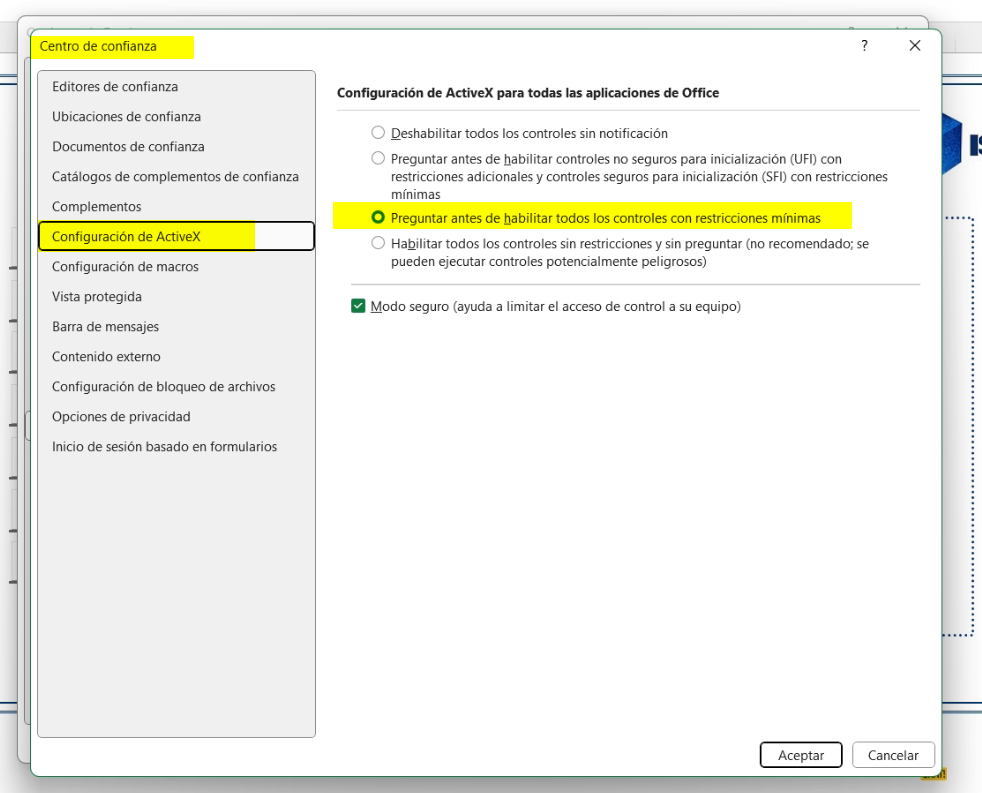Open Configuración de bloqueo de archivos
This screenshot has height=793, width=982.
176,387
